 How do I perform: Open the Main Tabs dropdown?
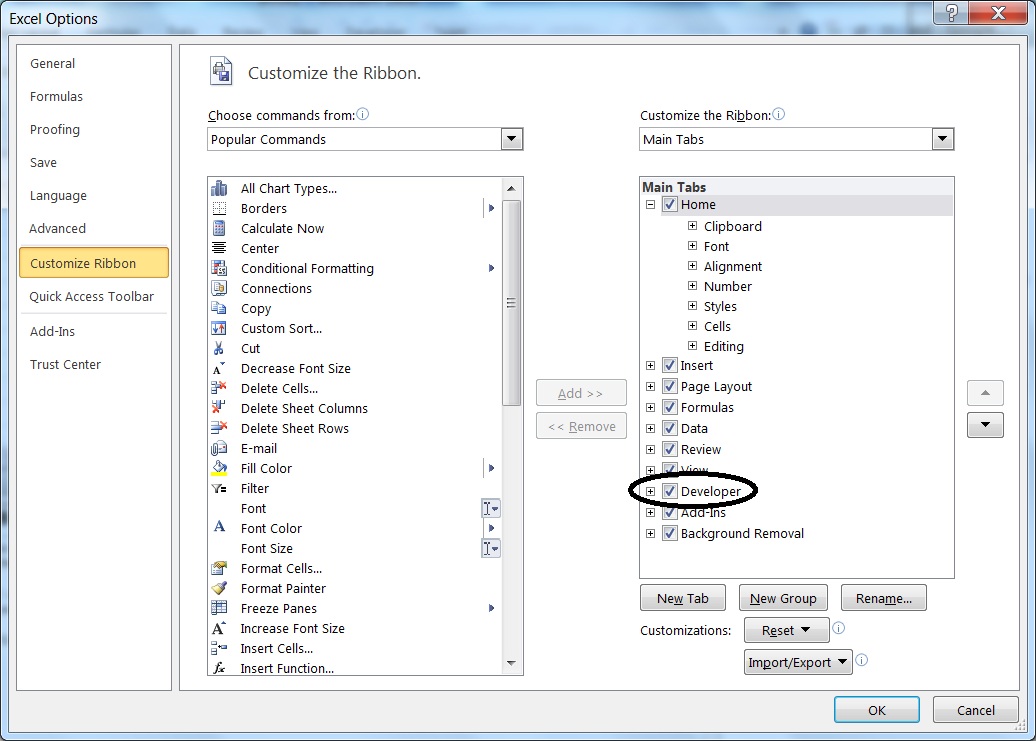941,139
